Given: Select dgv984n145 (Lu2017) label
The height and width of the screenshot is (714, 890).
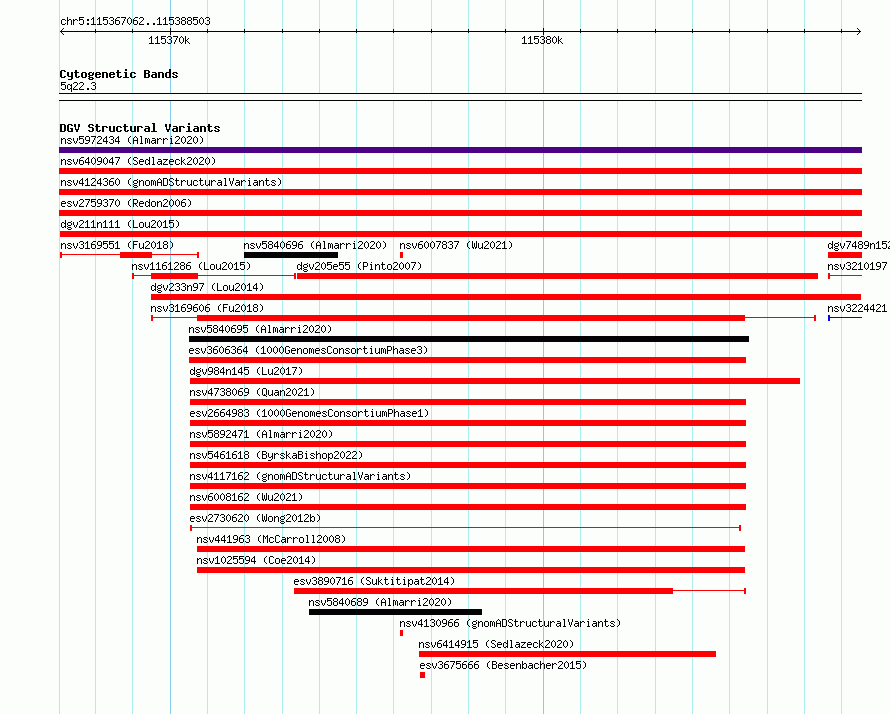Looking at the screenshot, I should (x=246, y=371).
